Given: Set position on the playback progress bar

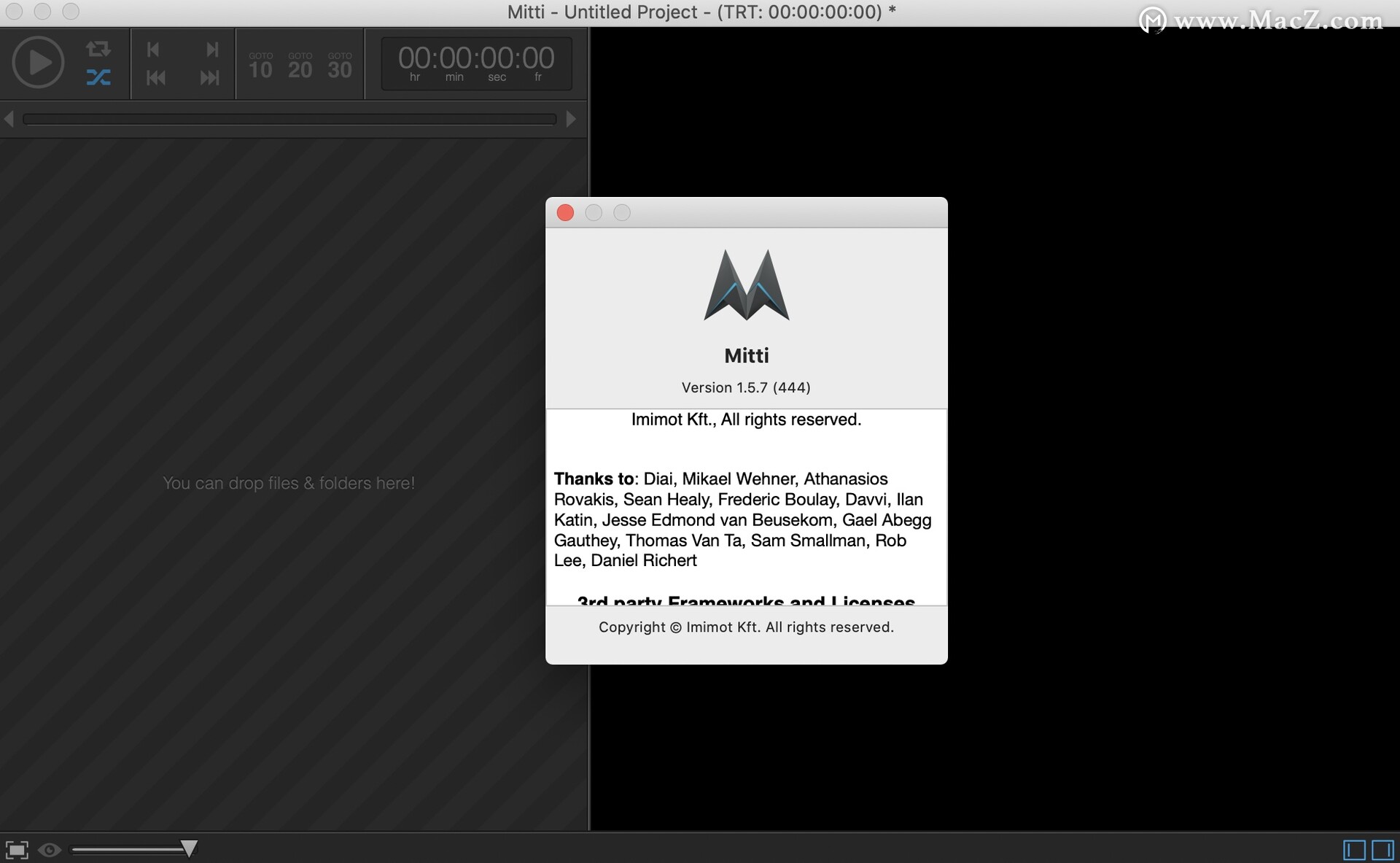Looking at the screenshot, I should [x=289, y=119].
